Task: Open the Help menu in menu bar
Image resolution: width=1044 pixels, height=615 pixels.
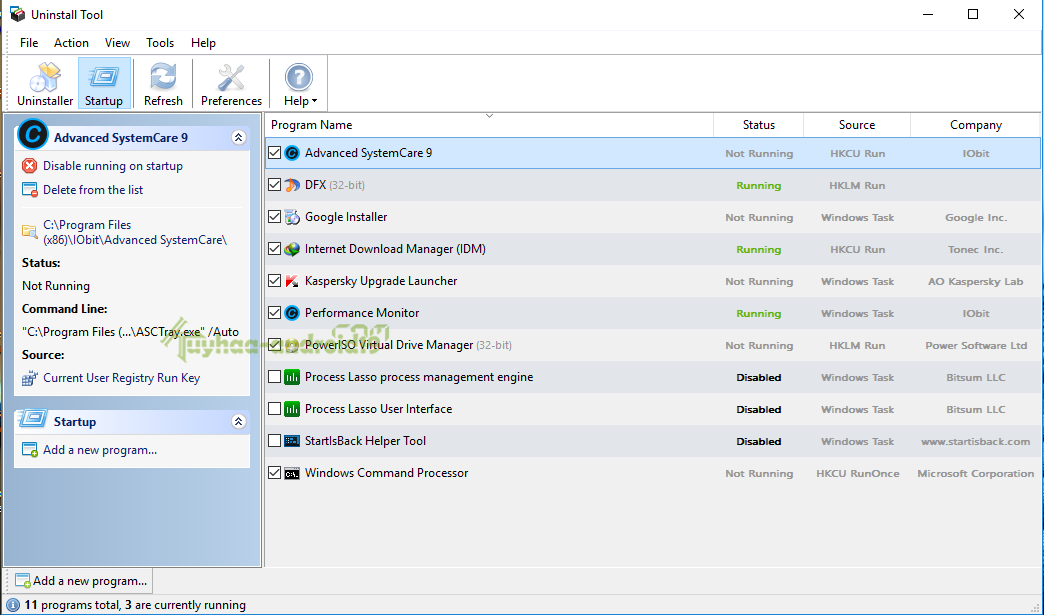Action: point(203,43)
